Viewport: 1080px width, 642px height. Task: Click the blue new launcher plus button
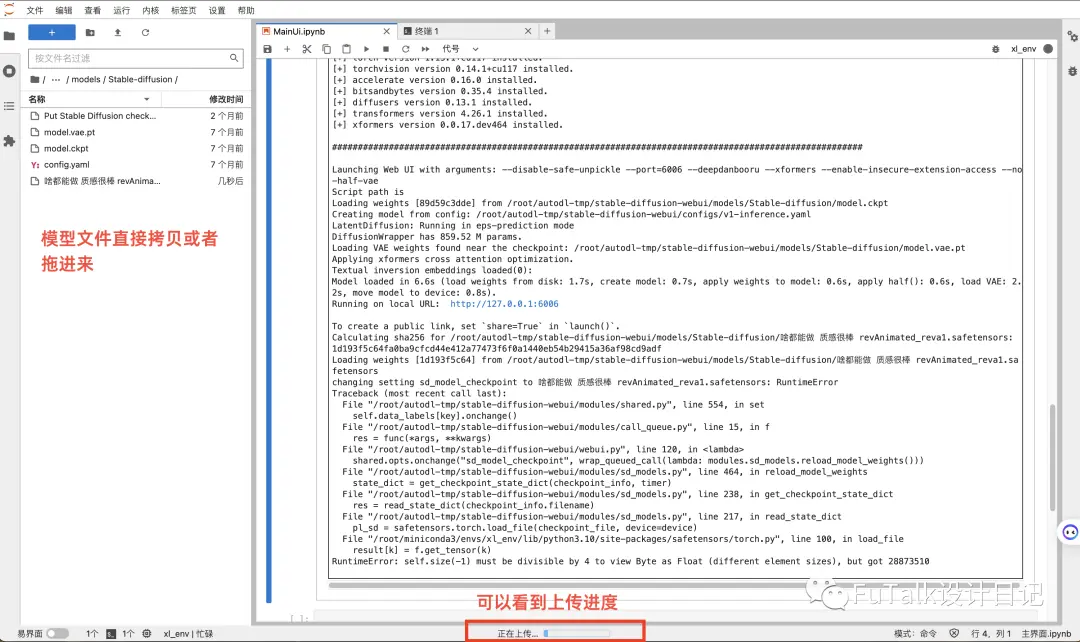click(x=52, y=32)
